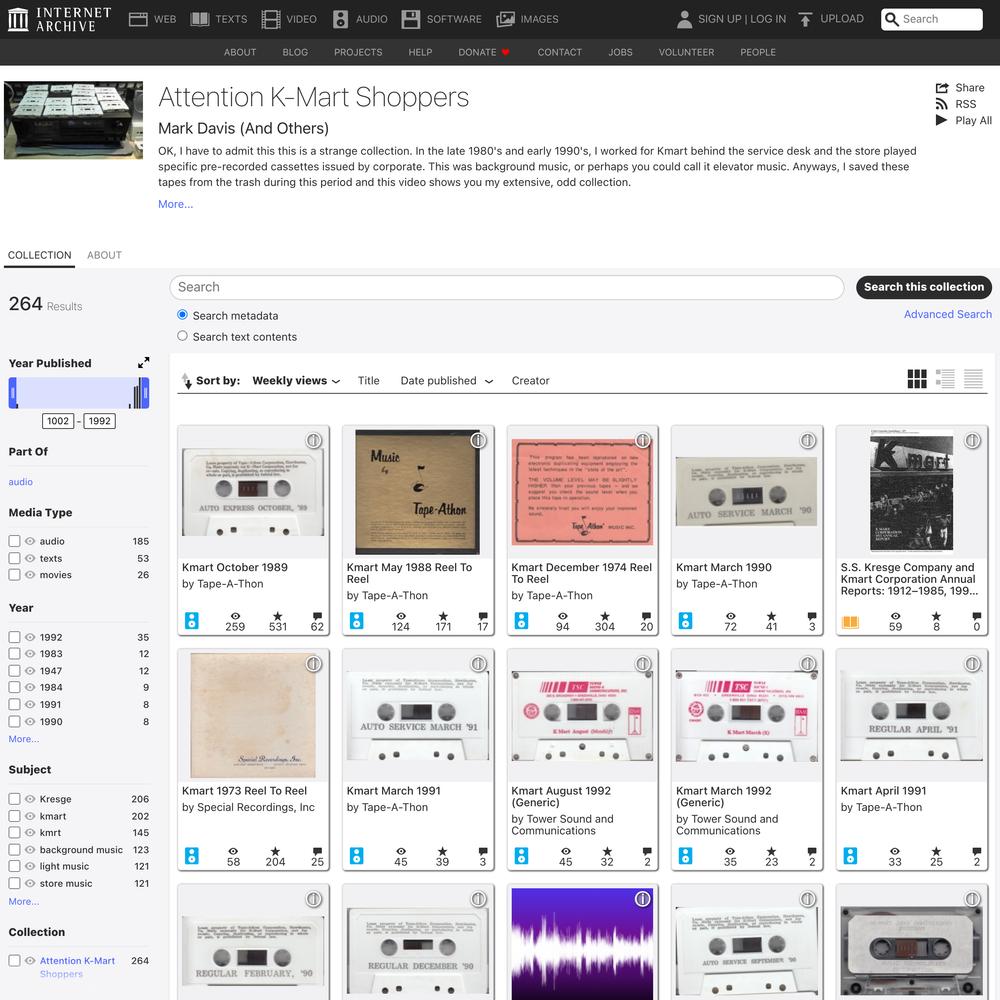Screen dimensions: 1000x1000
Task: Toggle sort direction arrows
Action: pos(186,381)
